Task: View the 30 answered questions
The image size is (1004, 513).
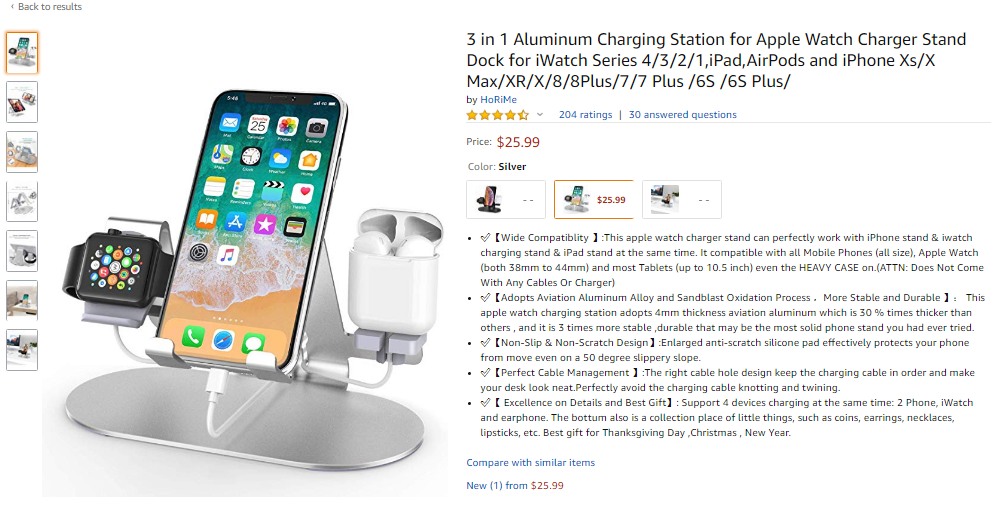Action: [683, 115]
